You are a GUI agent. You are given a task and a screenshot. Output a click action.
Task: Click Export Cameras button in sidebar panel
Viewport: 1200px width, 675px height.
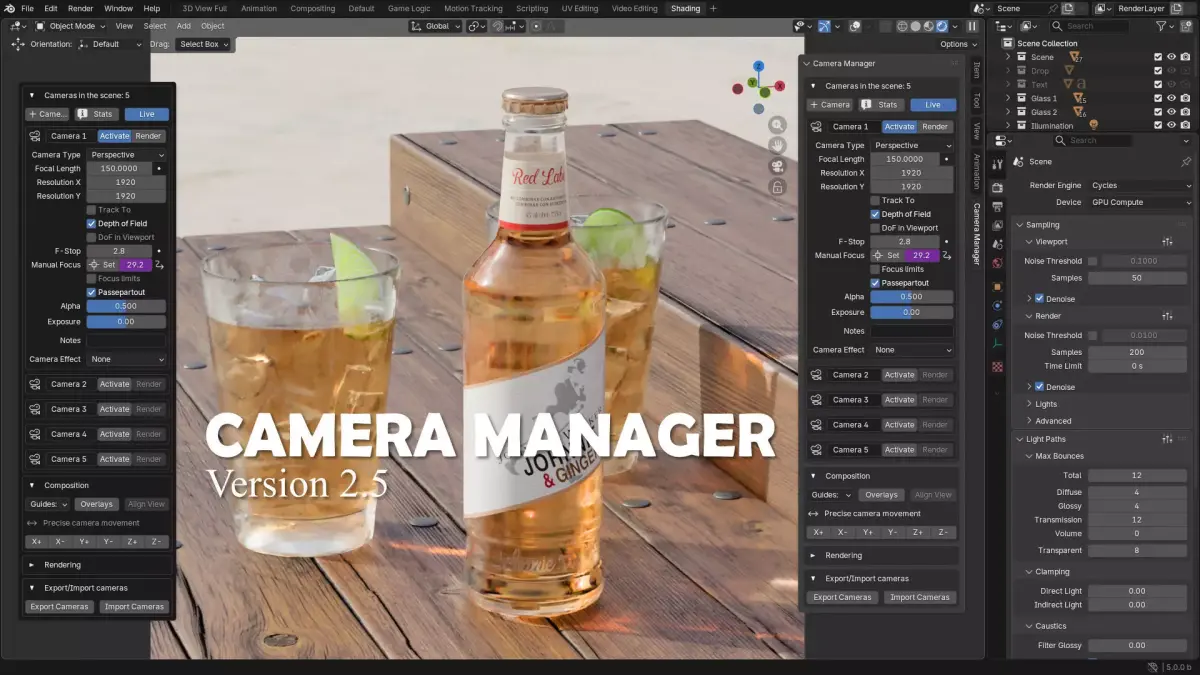[x=842, y=597]
